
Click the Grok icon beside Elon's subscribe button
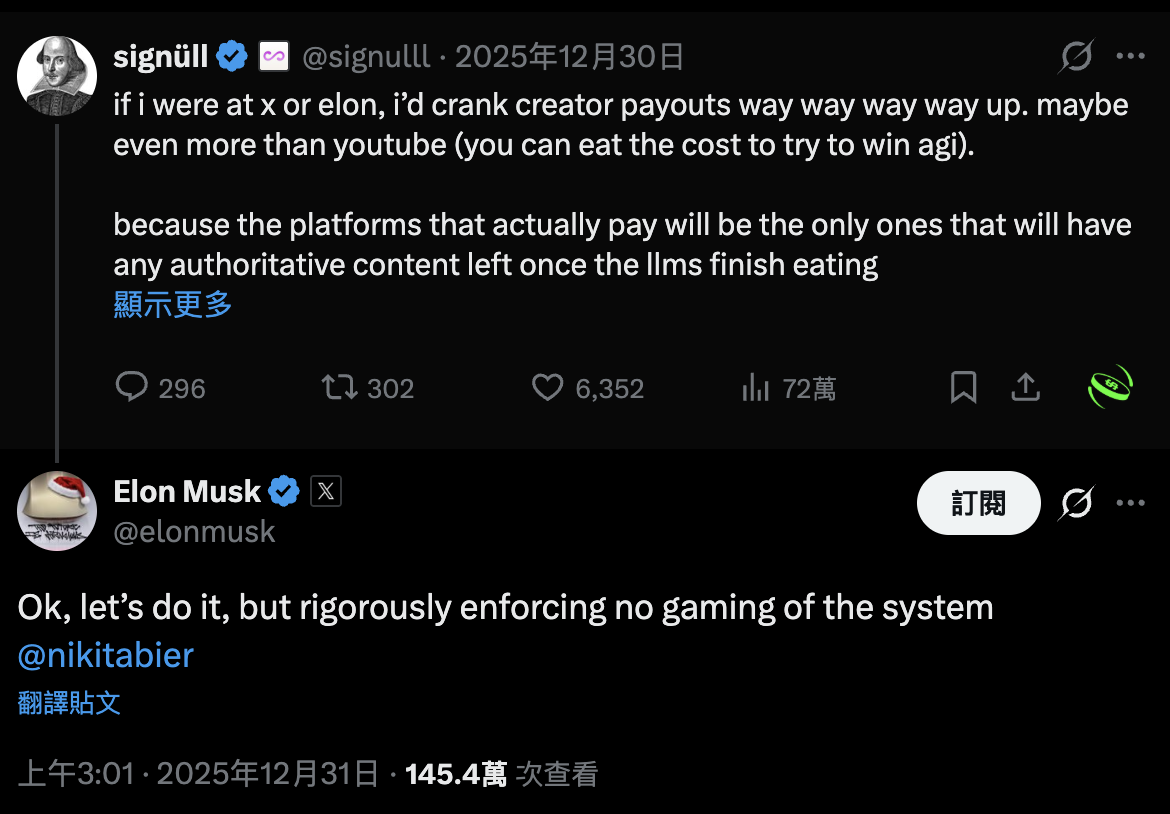[1076, 503]
